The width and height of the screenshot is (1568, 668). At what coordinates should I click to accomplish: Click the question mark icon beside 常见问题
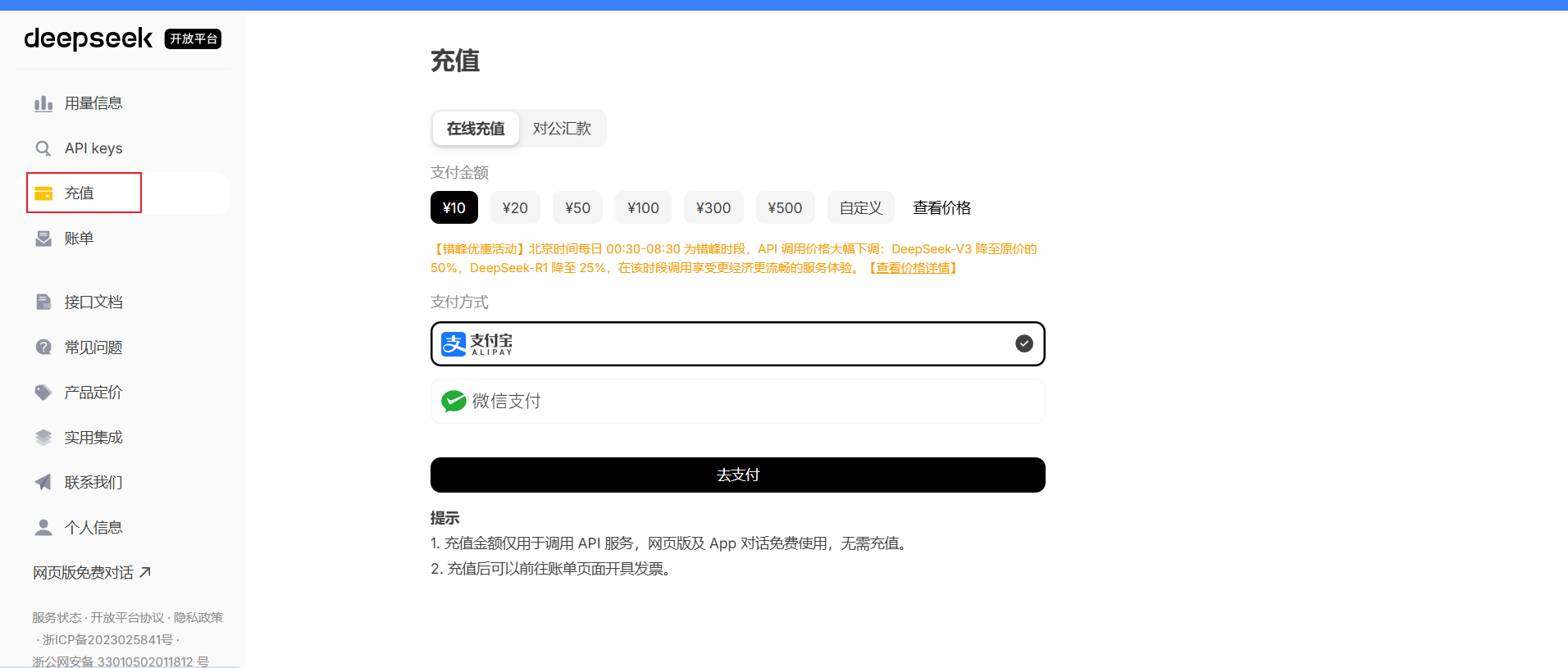click(43, 348)
